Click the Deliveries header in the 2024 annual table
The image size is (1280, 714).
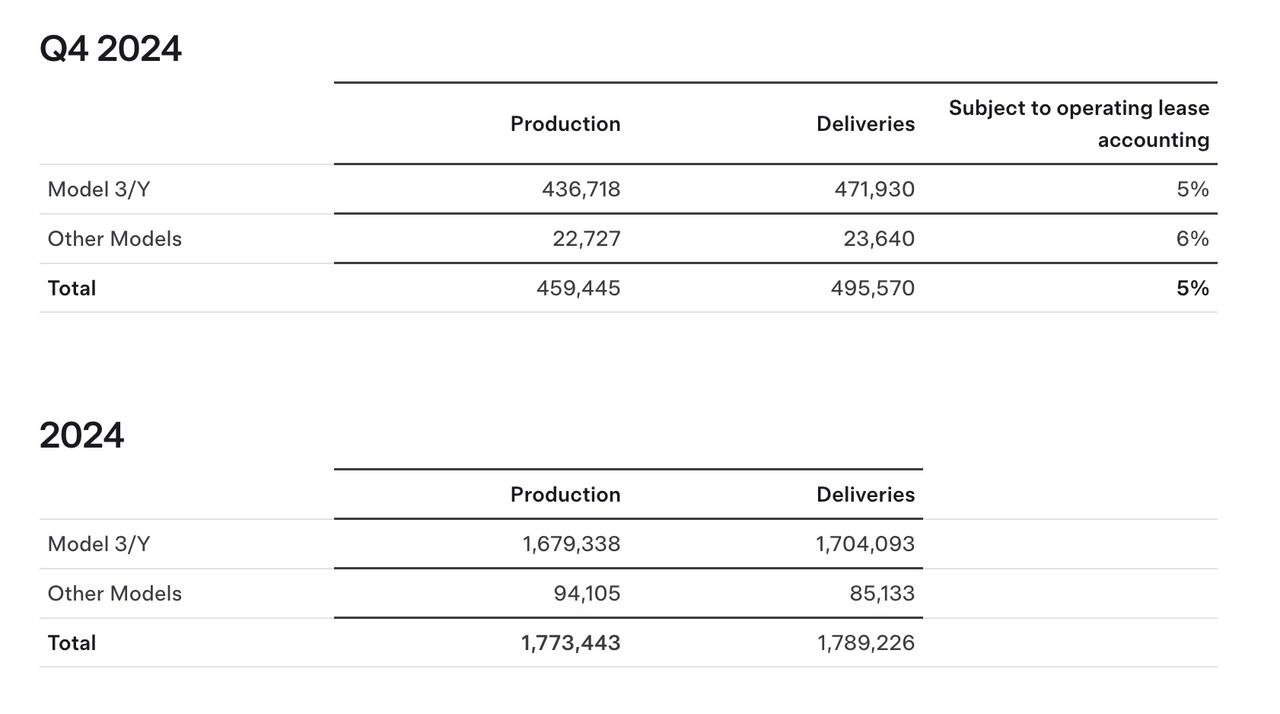[x=865, y=495]
